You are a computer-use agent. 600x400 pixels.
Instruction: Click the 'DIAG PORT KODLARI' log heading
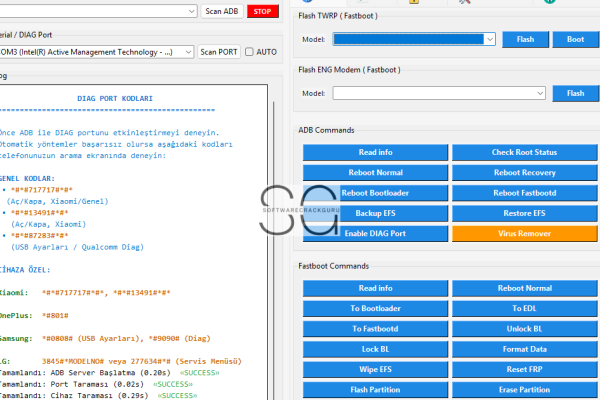tap(115, 98)
